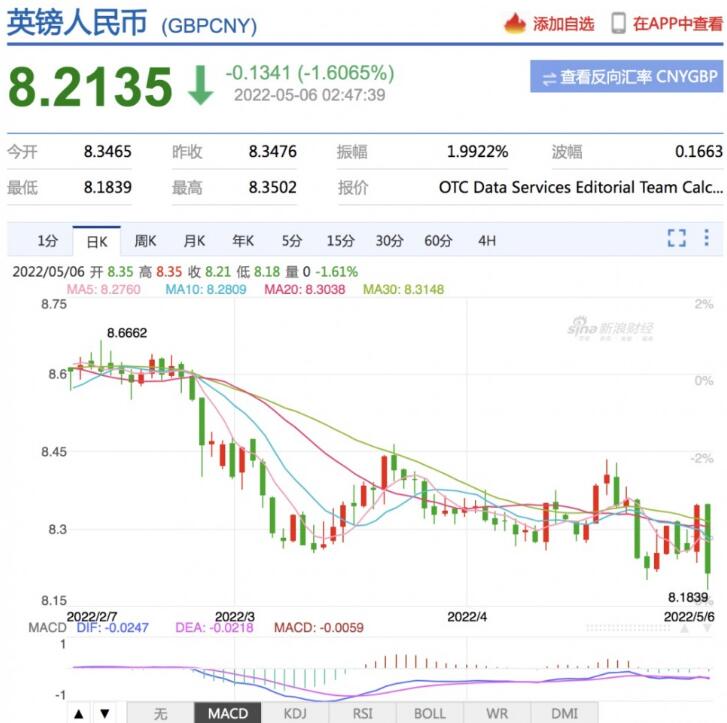
Task: Select the RSI indicator
Action: click(362, 713)
